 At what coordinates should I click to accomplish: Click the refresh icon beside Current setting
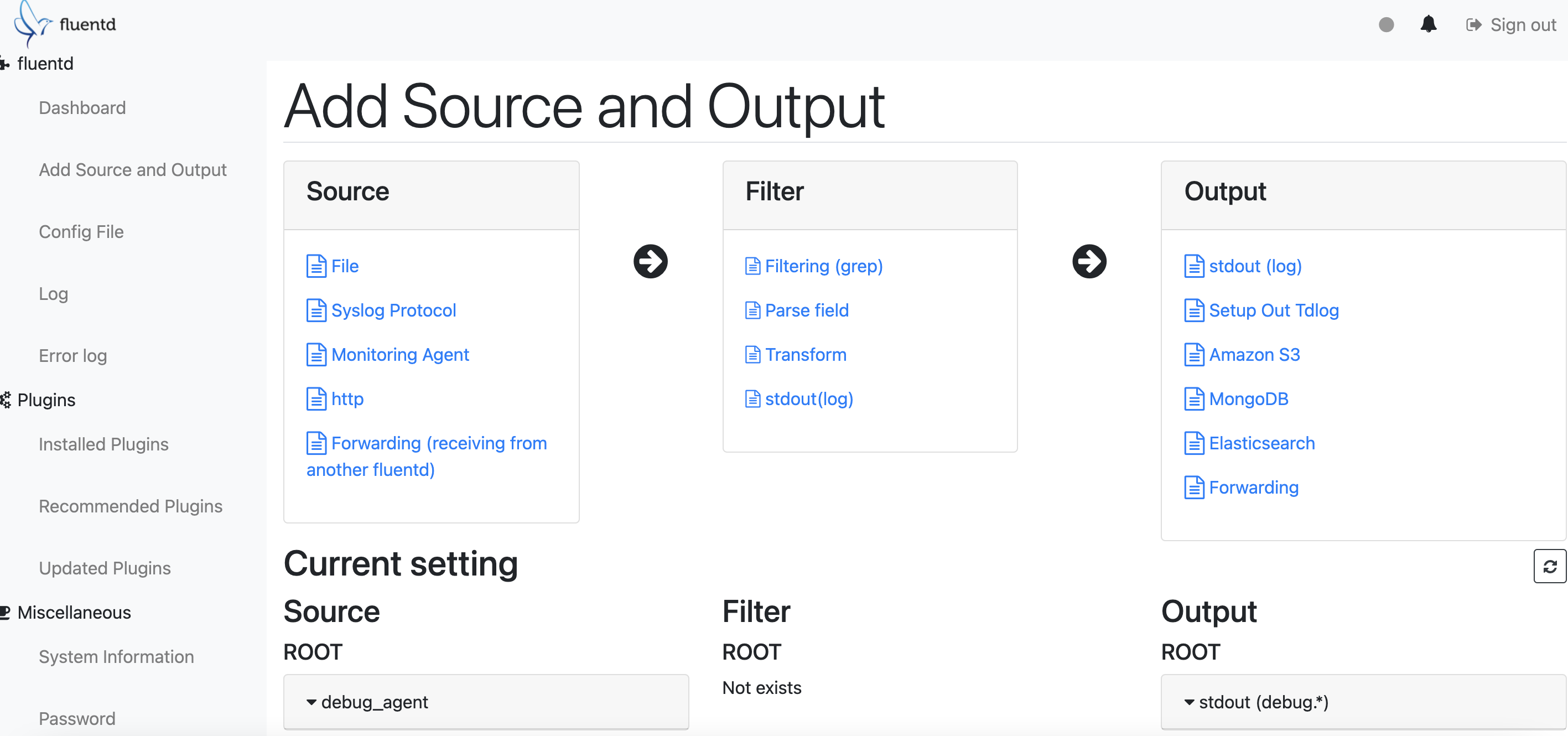coord(1549,566)
